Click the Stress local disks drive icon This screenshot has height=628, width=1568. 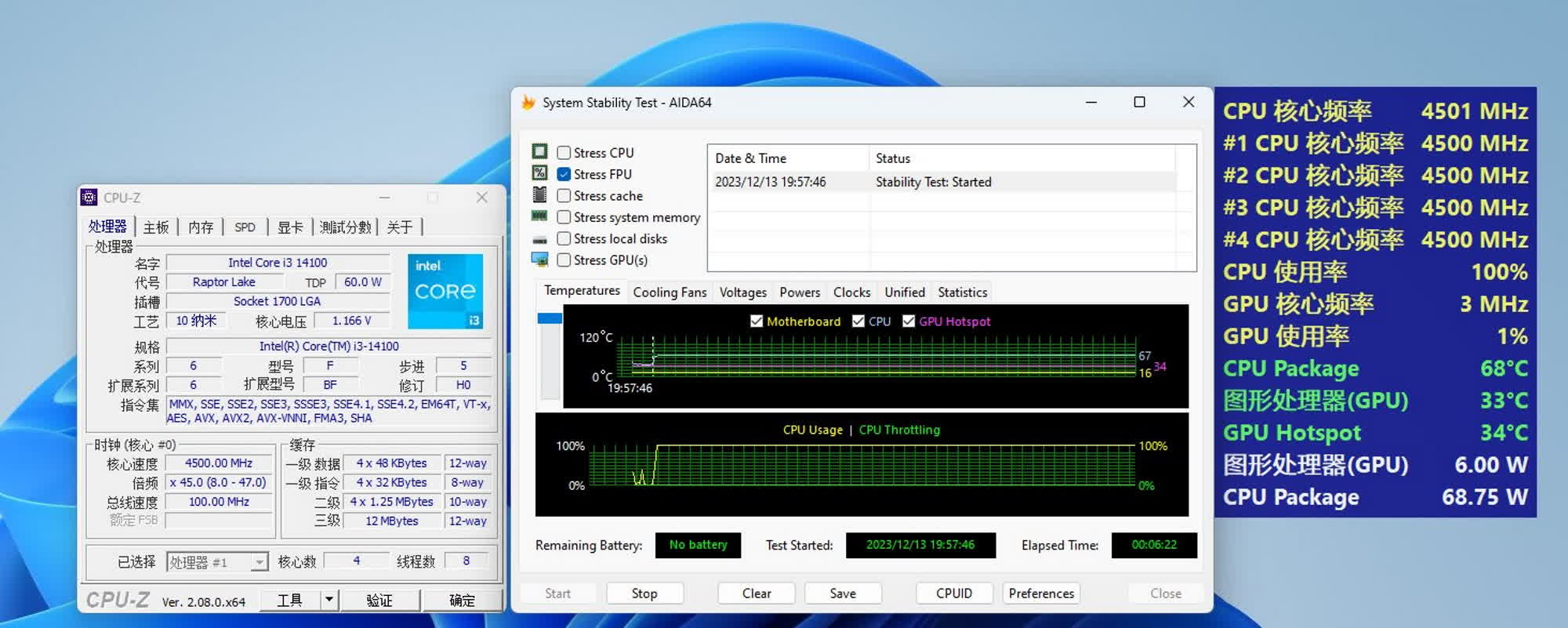[539, 239]
